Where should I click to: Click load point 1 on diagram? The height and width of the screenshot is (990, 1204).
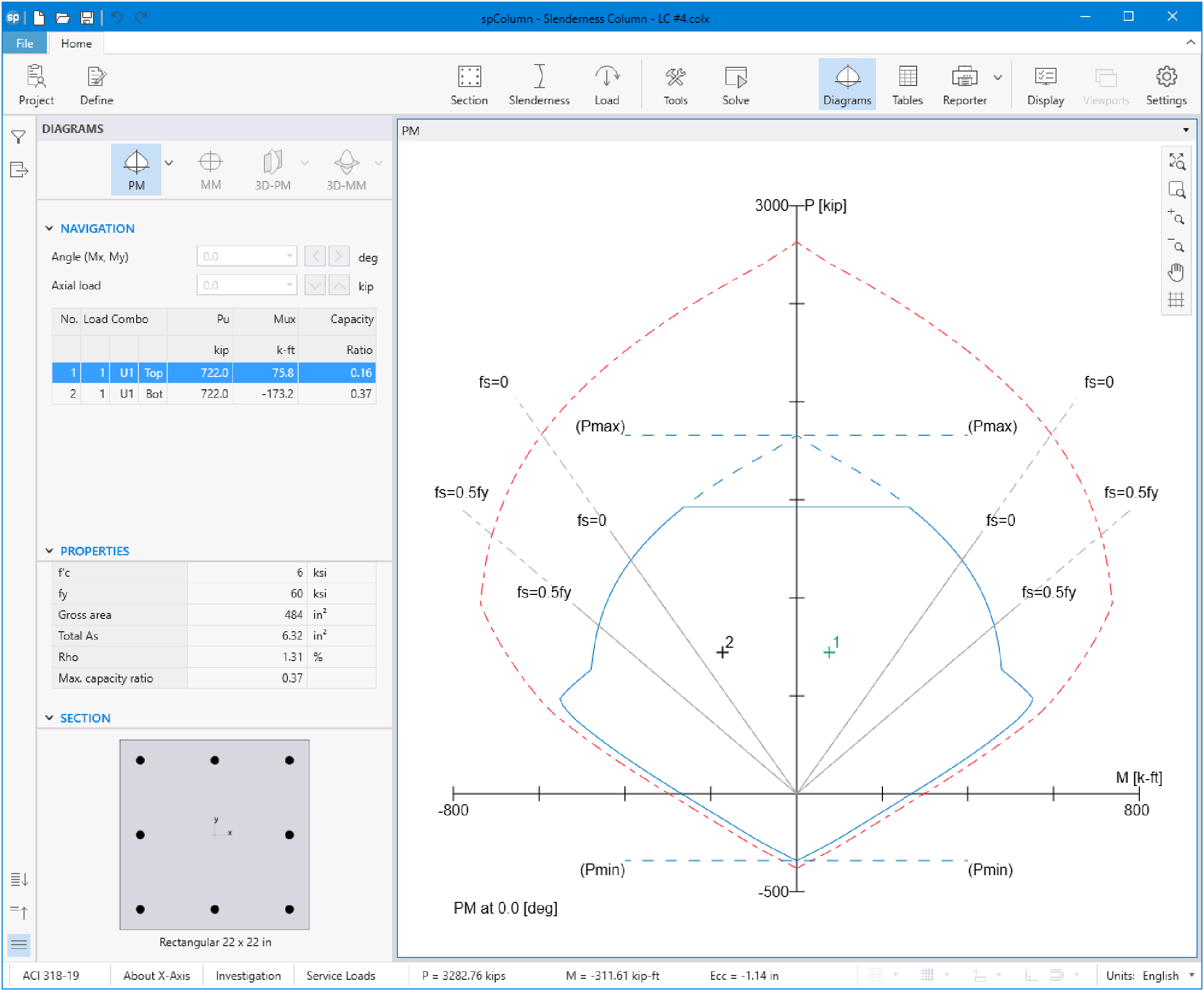(829, 653)
